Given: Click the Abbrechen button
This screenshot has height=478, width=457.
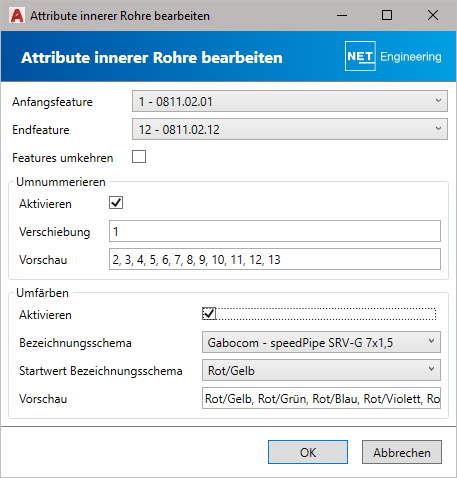Looking at the screenshot, I should [x=402, y=452].
